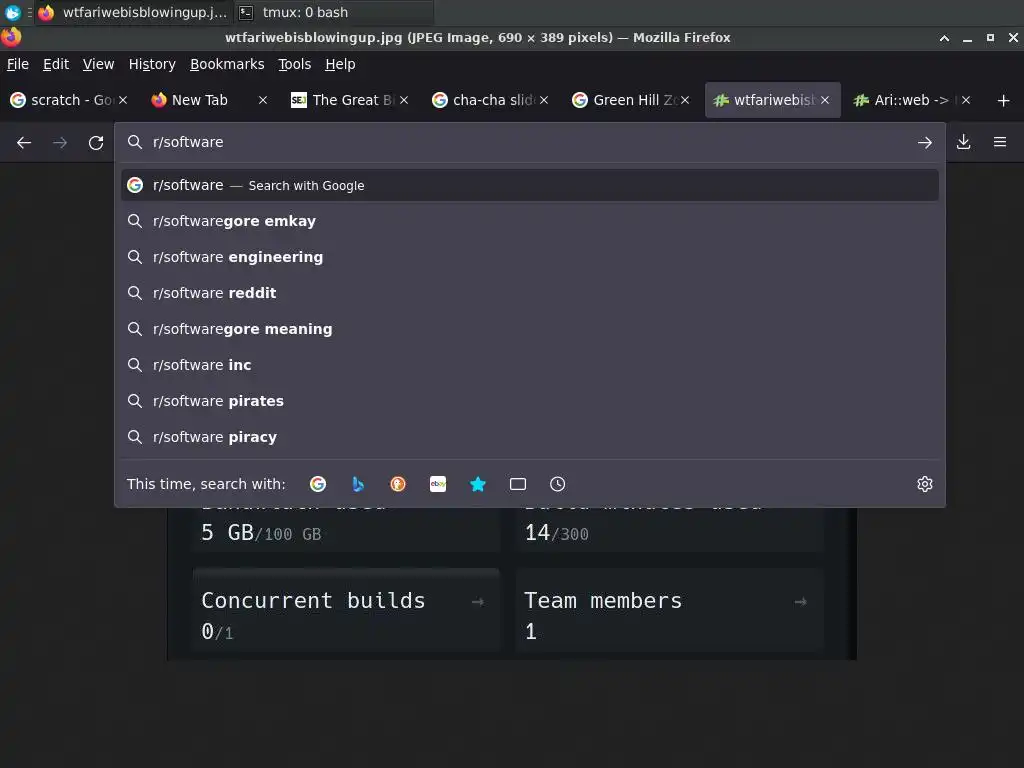Click the Team members arrow in image
Image resolution: width=1024 pixels, height=768 pixels.
[800, 601]
